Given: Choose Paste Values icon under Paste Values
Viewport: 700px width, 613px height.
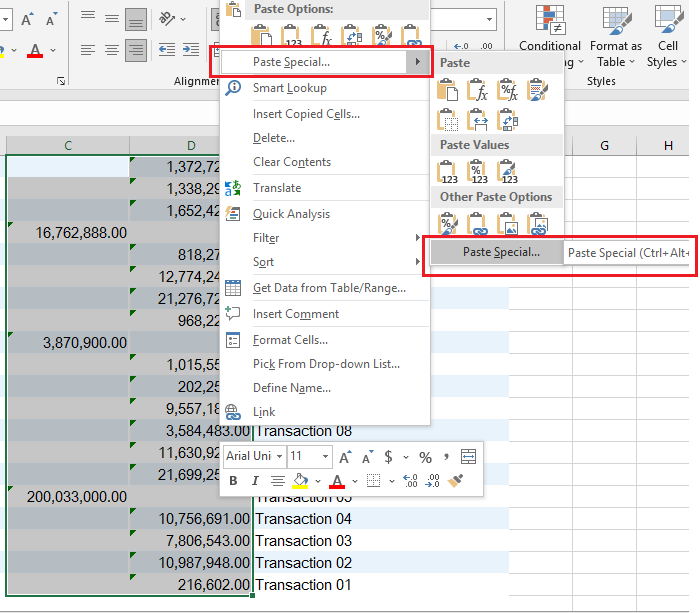Looking at the screenshot, I should coord(450,172).
